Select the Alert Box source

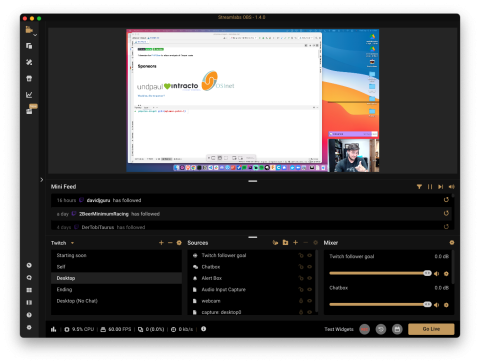[251, 278]
